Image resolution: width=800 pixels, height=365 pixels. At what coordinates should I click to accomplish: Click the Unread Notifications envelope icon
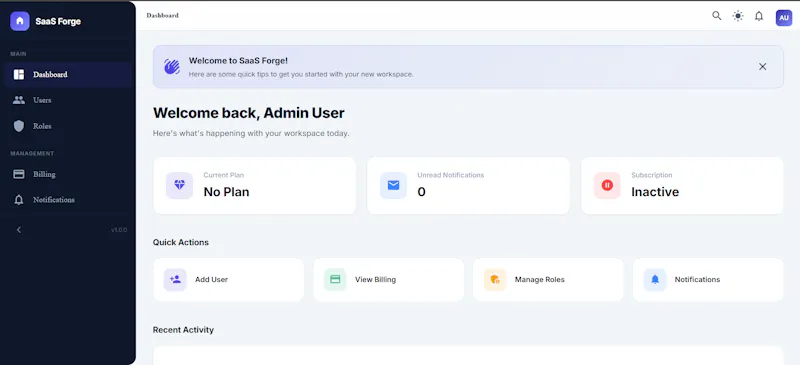[393, 185]
